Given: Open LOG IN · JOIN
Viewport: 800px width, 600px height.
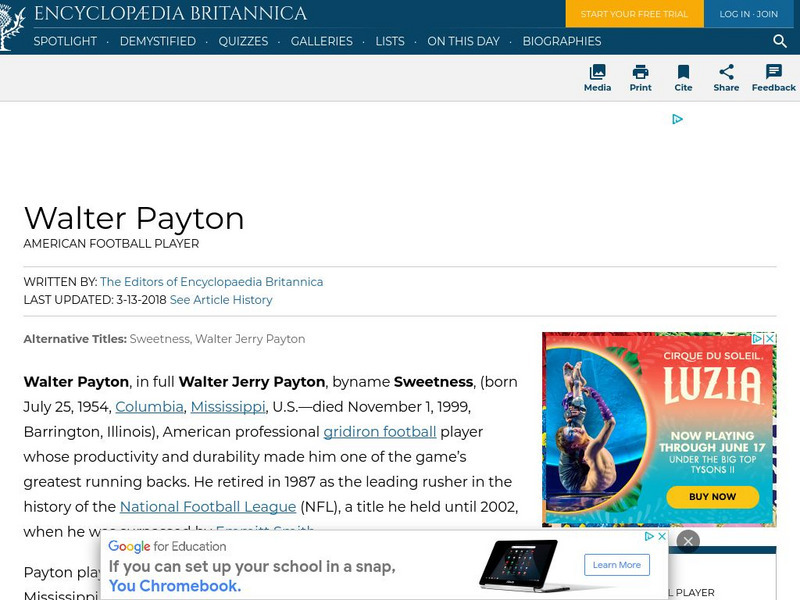Looking at the screenshot, I should tap(748, 14).
